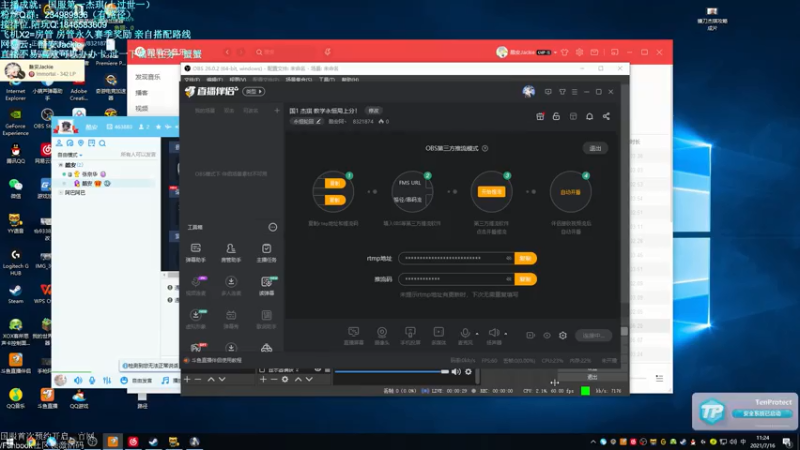Open the OBS mixer channel gear settings
The width and height of the screenshot is (800, 450).
coord(468,371)
